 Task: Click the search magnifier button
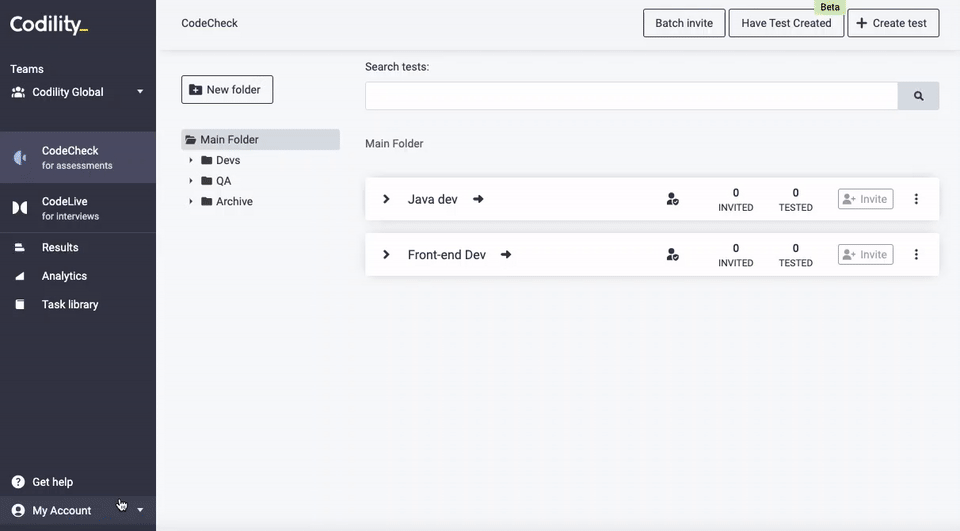coord(918,96)
